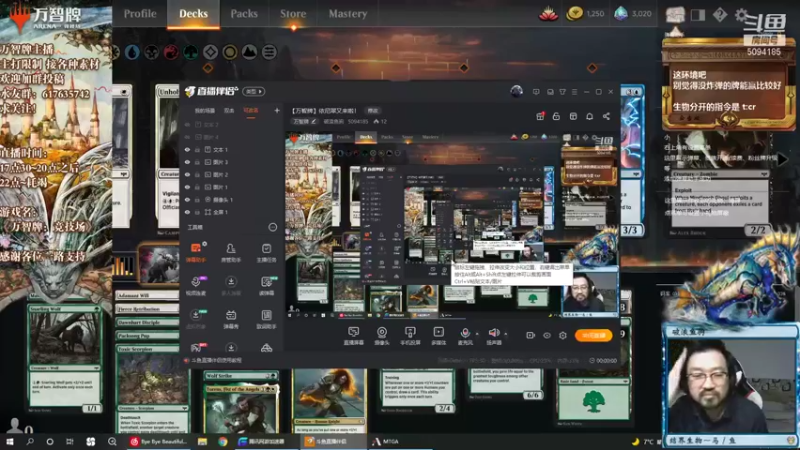Screen dimensions: 800x450
Task: Click the share icon in the stream header
Action: 606,116
